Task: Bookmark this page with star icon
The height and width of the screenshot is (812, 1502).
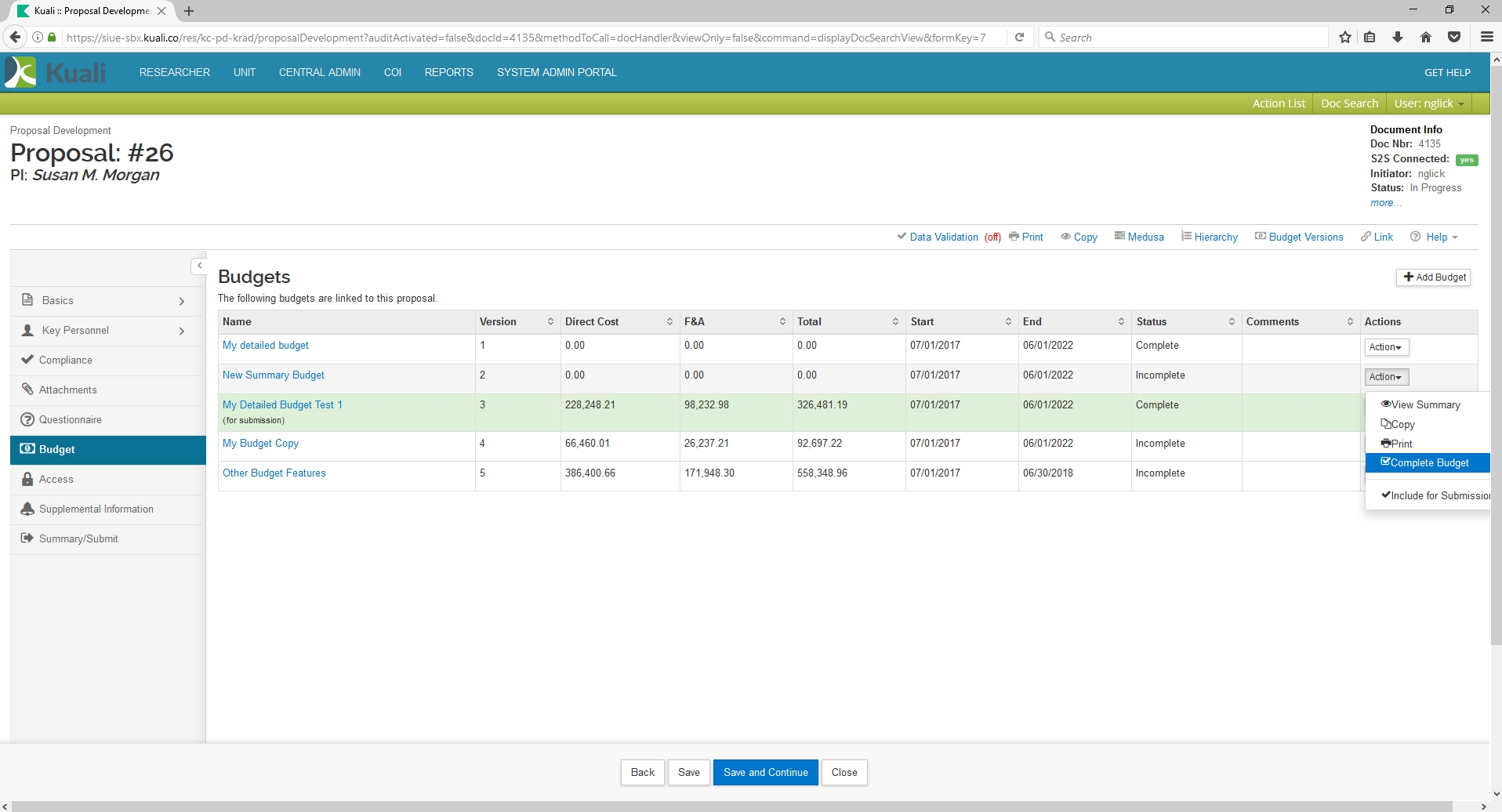Action: point(1345,38)
